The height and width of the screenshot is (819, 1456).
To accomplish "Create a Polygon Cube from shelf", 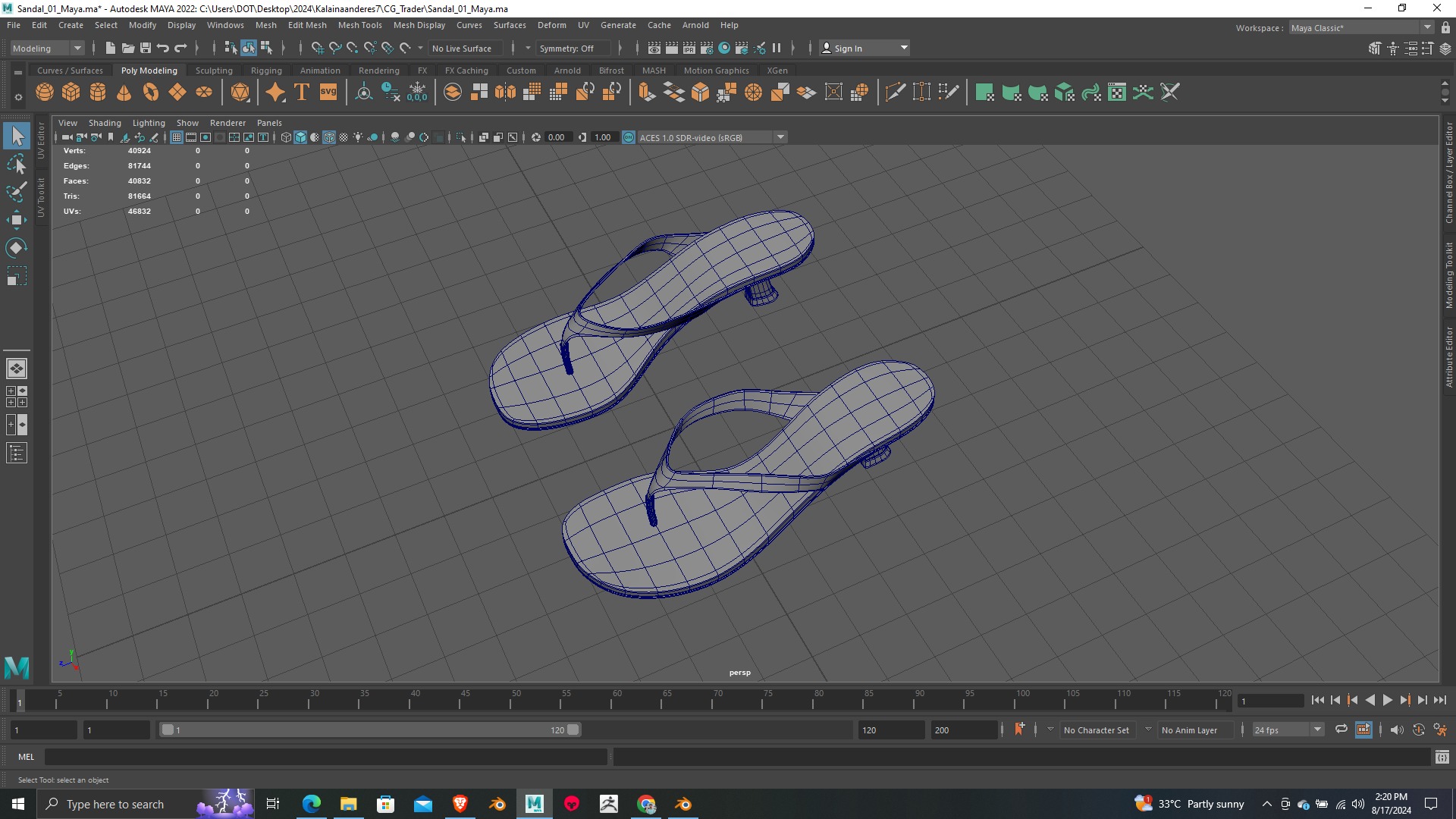I will [x=71, y=93].
